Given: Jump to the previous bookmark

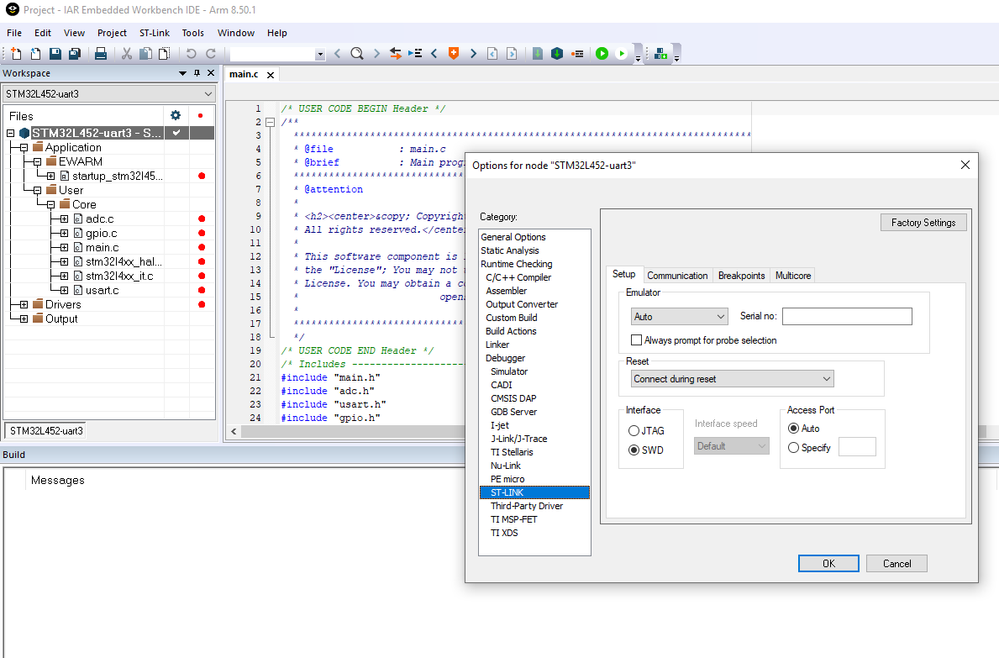Looking at the screenshot, I should (435, 54).
